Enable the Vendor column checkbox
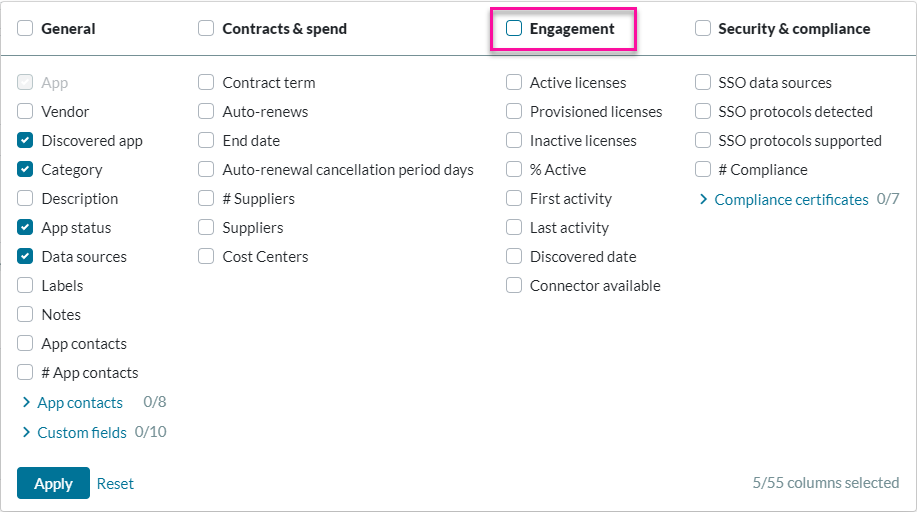Viewport: 917px width, 512px height. click(x=26, y=112)
